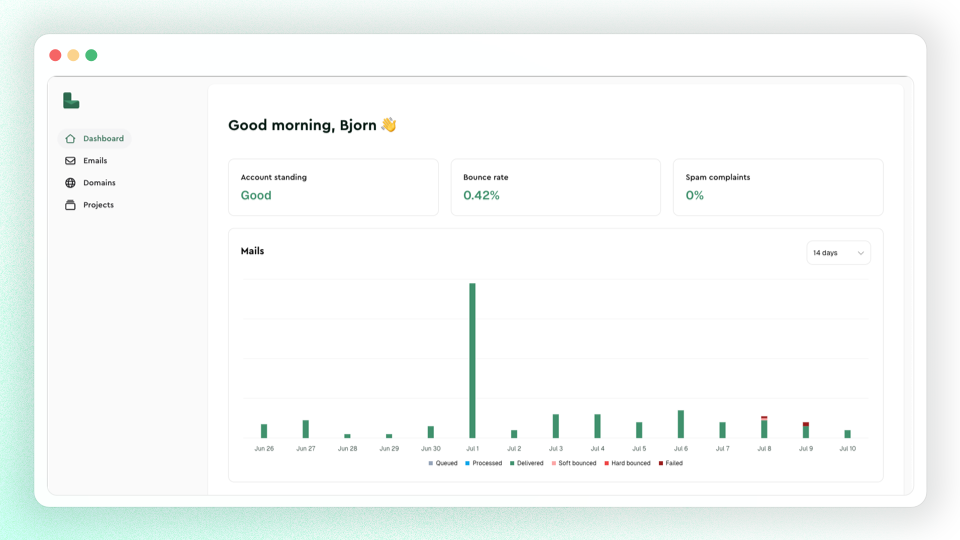Image resolution: width=960 pixels, height=540 pixels.
Task: Open the Emails section
Action: pos(95,160)
